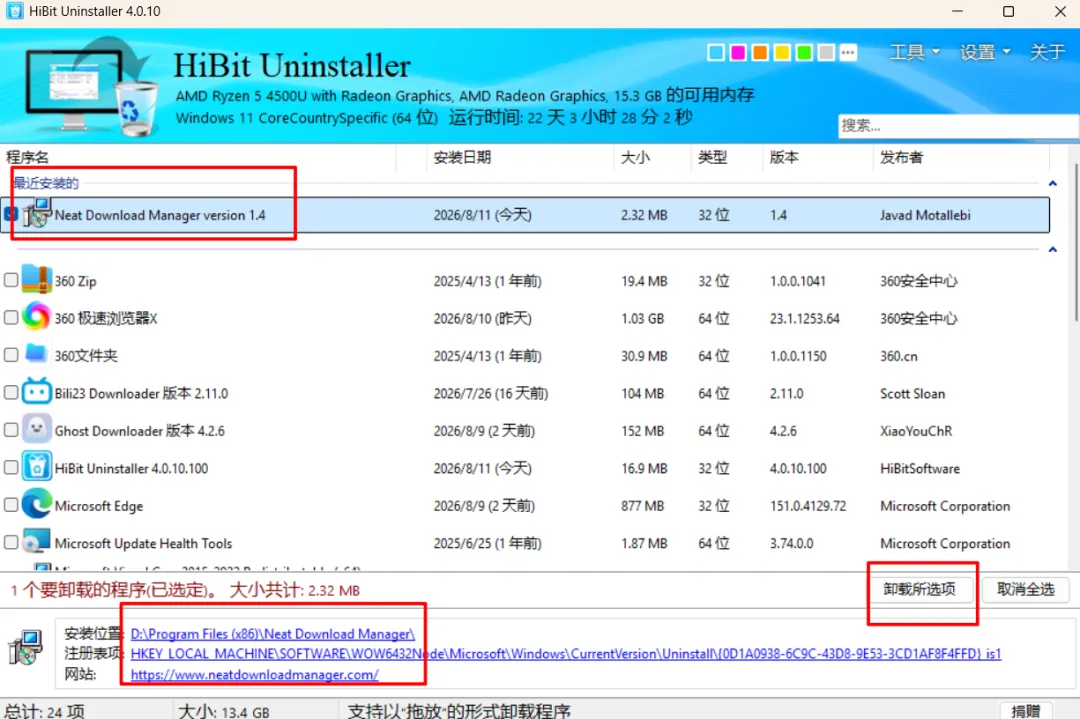Viewport: 1080px width, 719px height.
Task: Click the program list vertical scrollbar
Action: click(1075, 242)
